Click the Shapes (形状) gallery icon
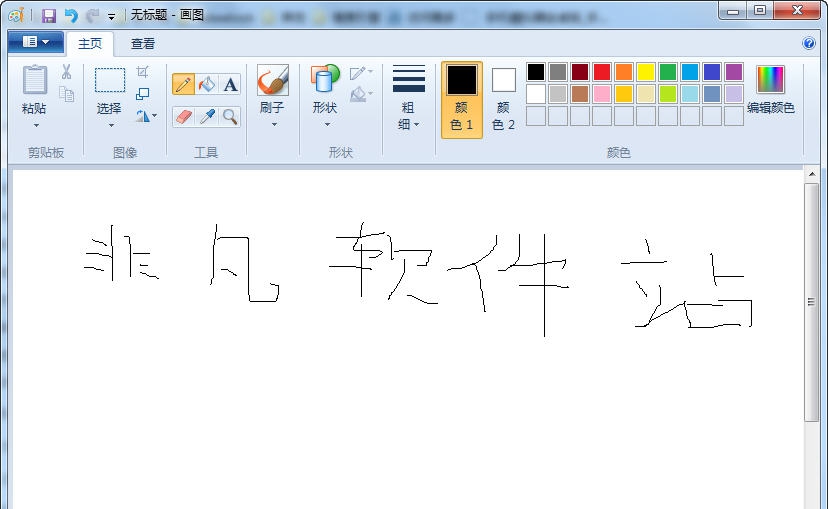 325,79
